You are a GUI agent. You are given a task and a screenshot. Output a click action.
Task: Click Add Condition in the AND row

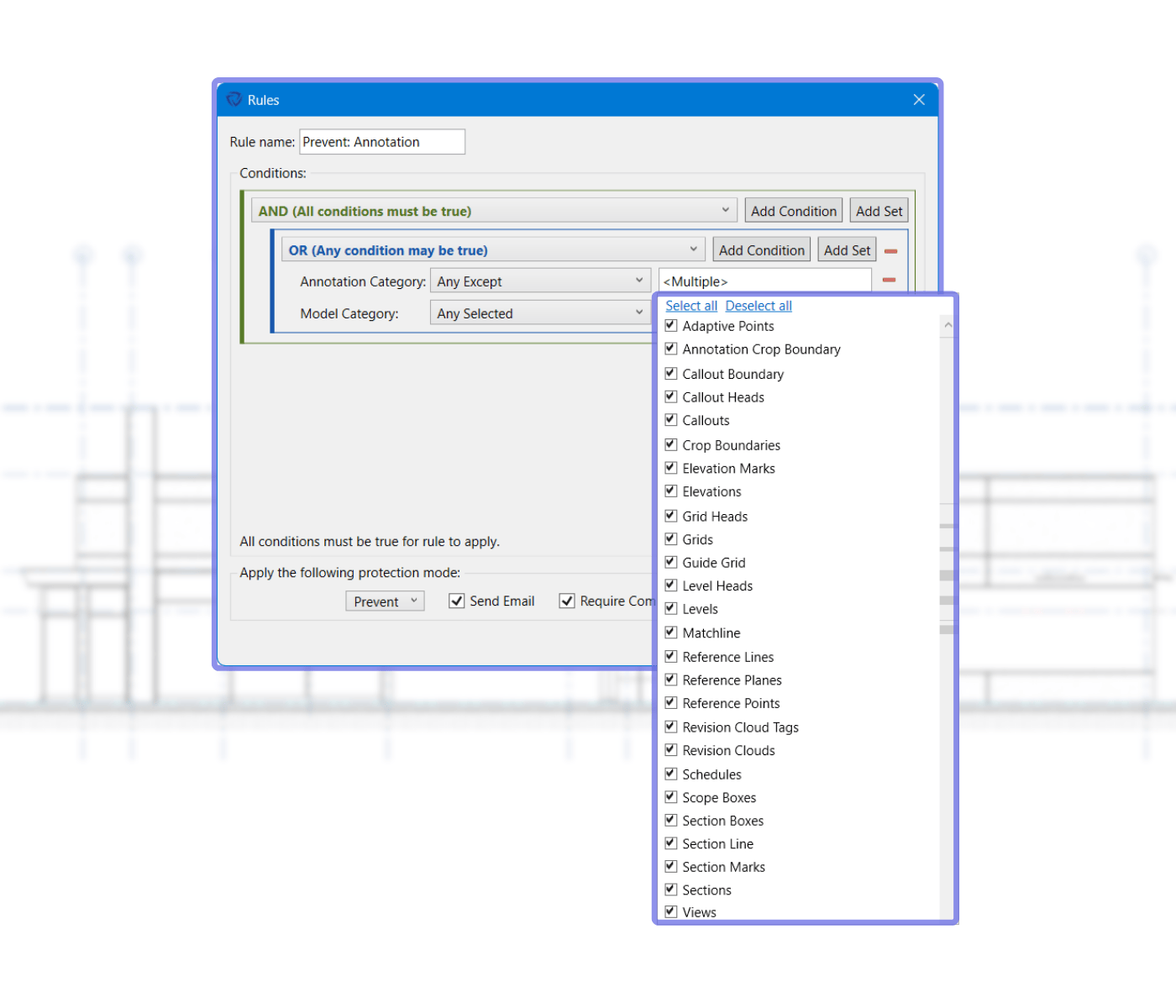[793, 211]
